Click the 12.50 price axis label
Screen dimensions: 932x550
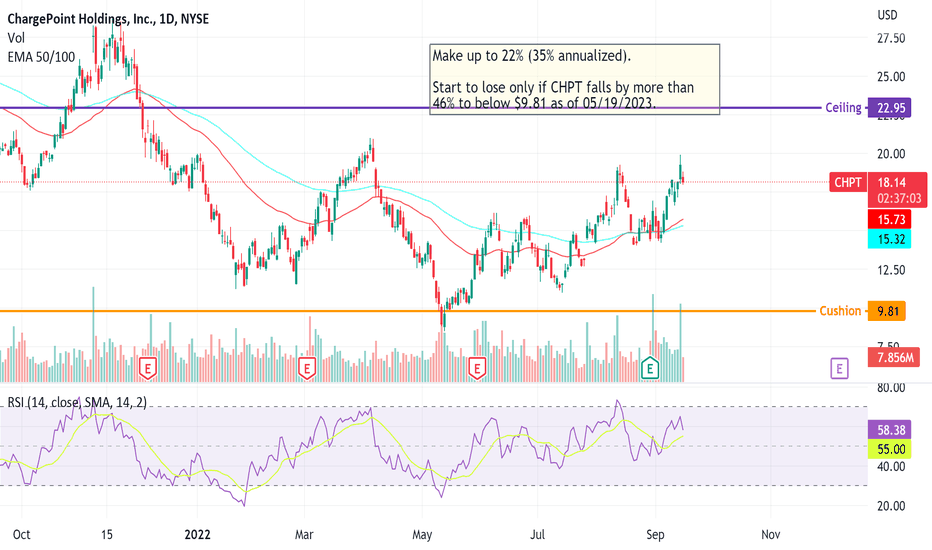(x=891, y=270)
